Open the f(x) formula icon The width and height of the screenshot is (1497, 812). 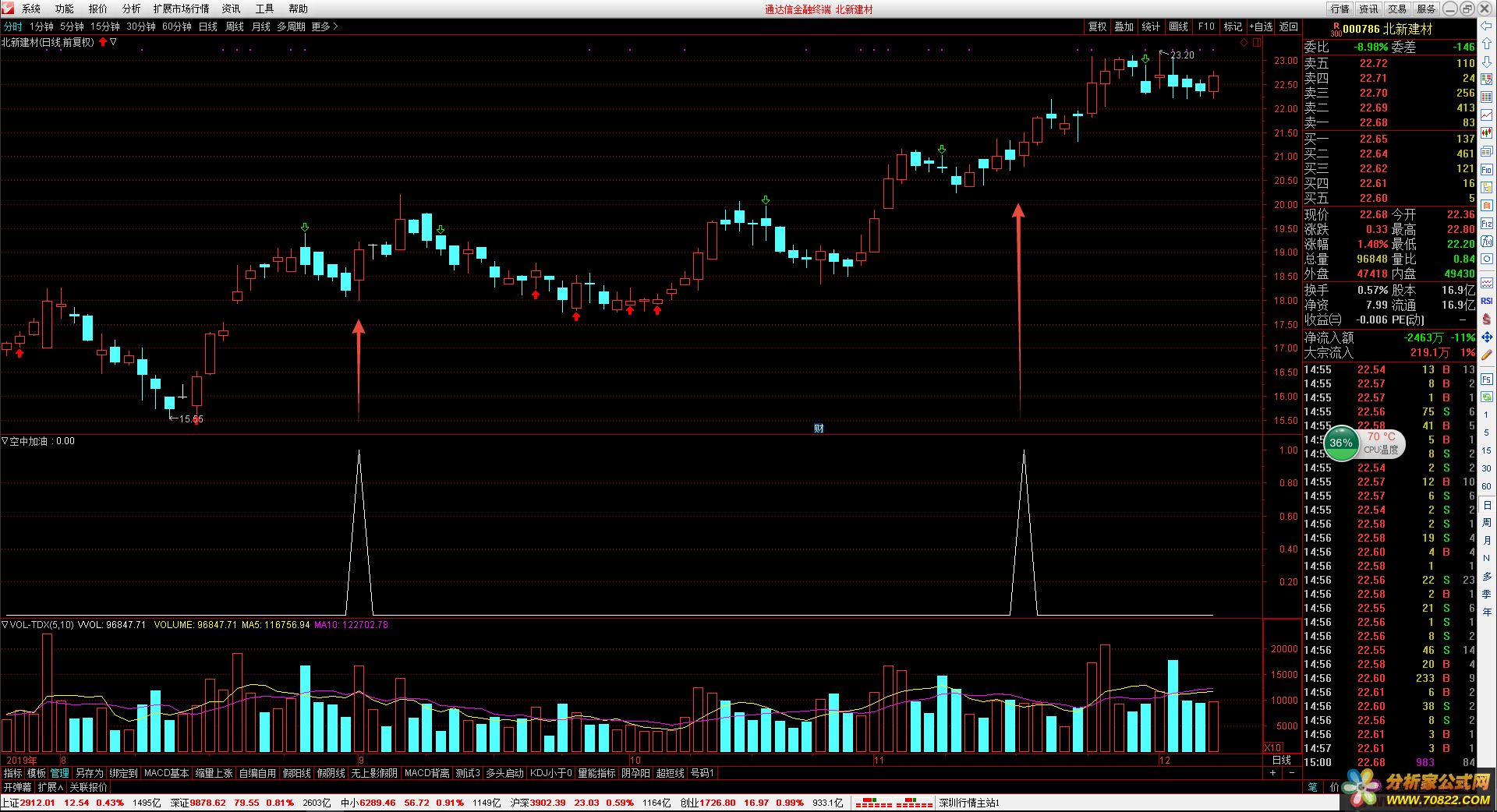1487,242
